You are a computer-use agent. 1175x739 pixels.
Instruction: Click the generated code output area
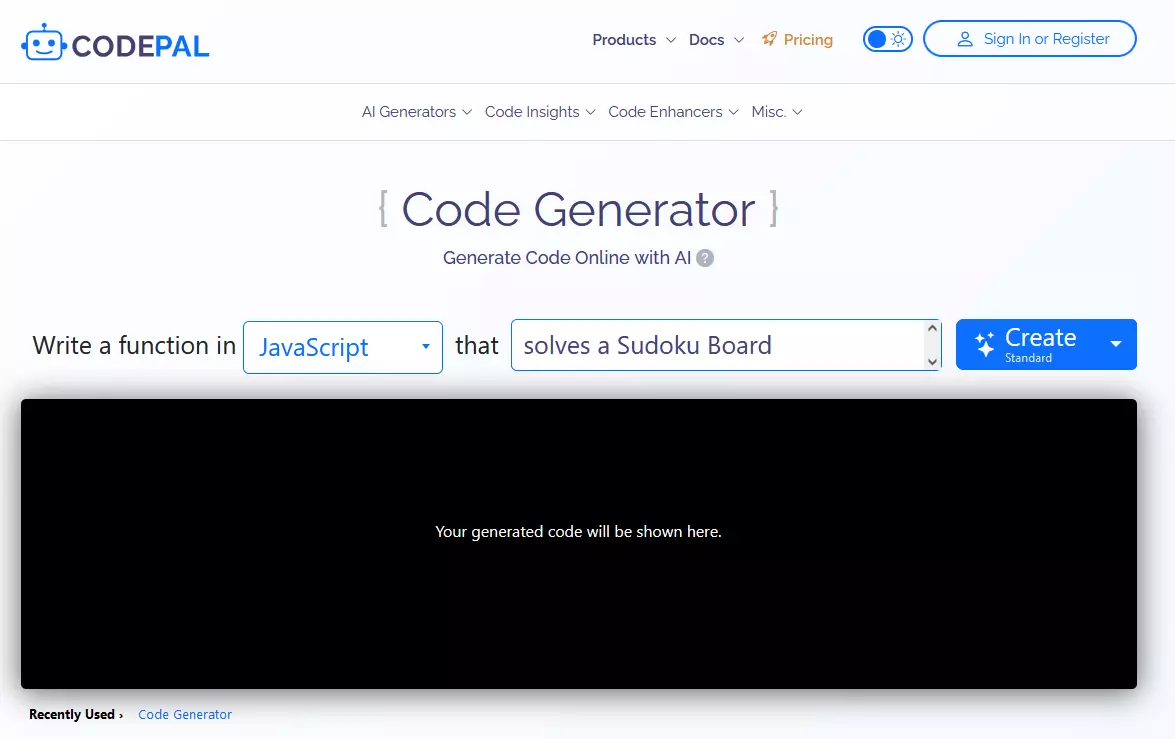point(579,543)
